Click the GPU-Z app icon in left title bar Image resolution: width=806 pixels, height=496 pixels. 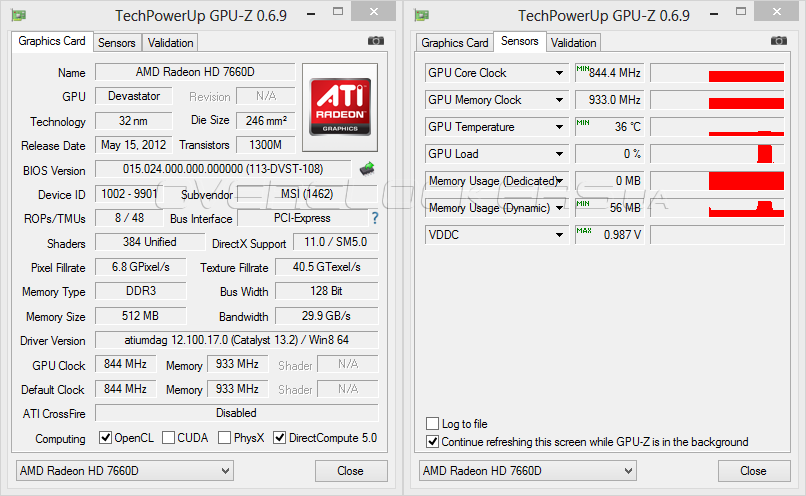tap(19, 15)
